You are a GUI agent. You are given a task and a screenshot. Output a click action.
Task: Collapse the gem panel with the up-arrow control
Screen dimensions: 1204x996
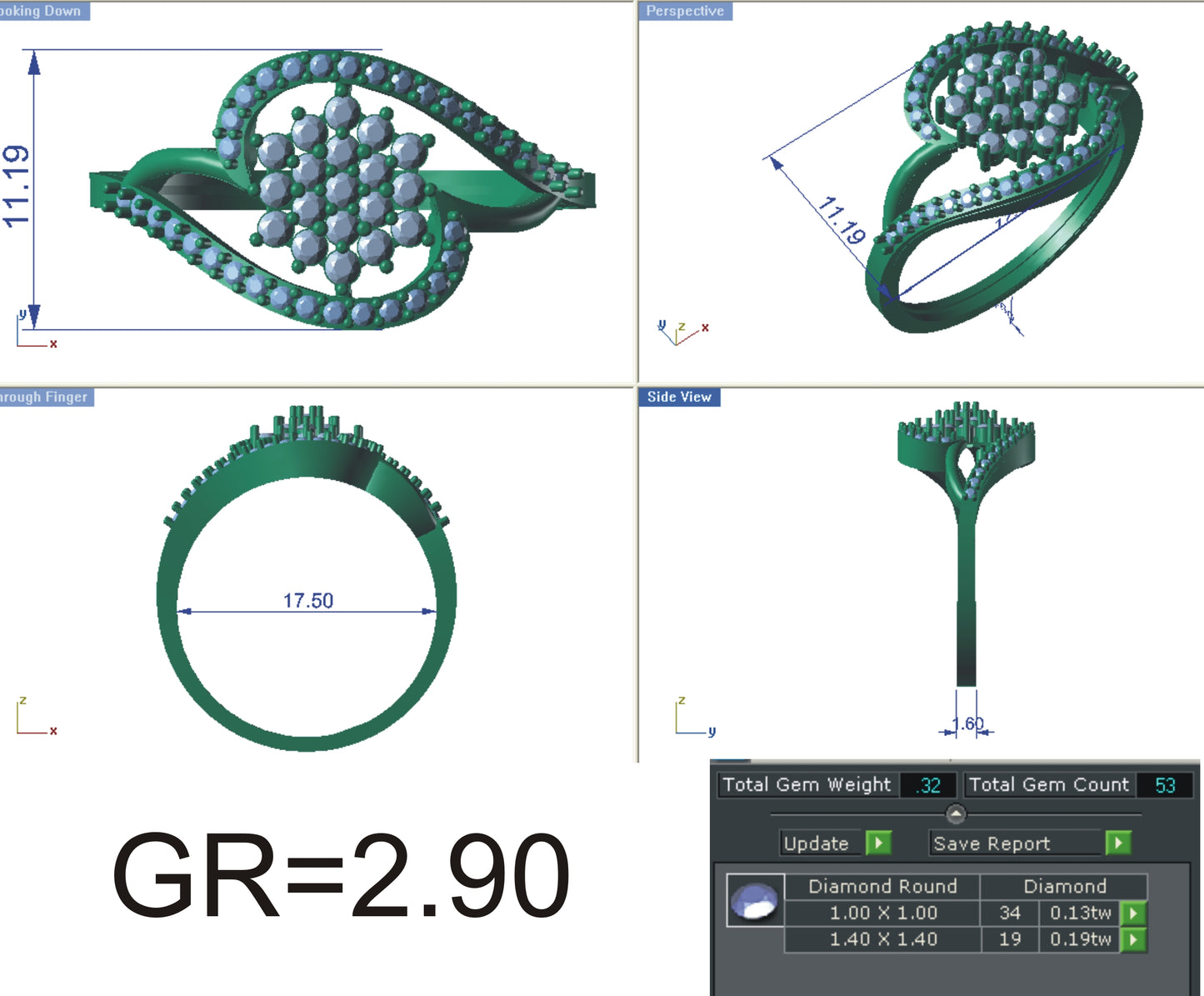956,813
